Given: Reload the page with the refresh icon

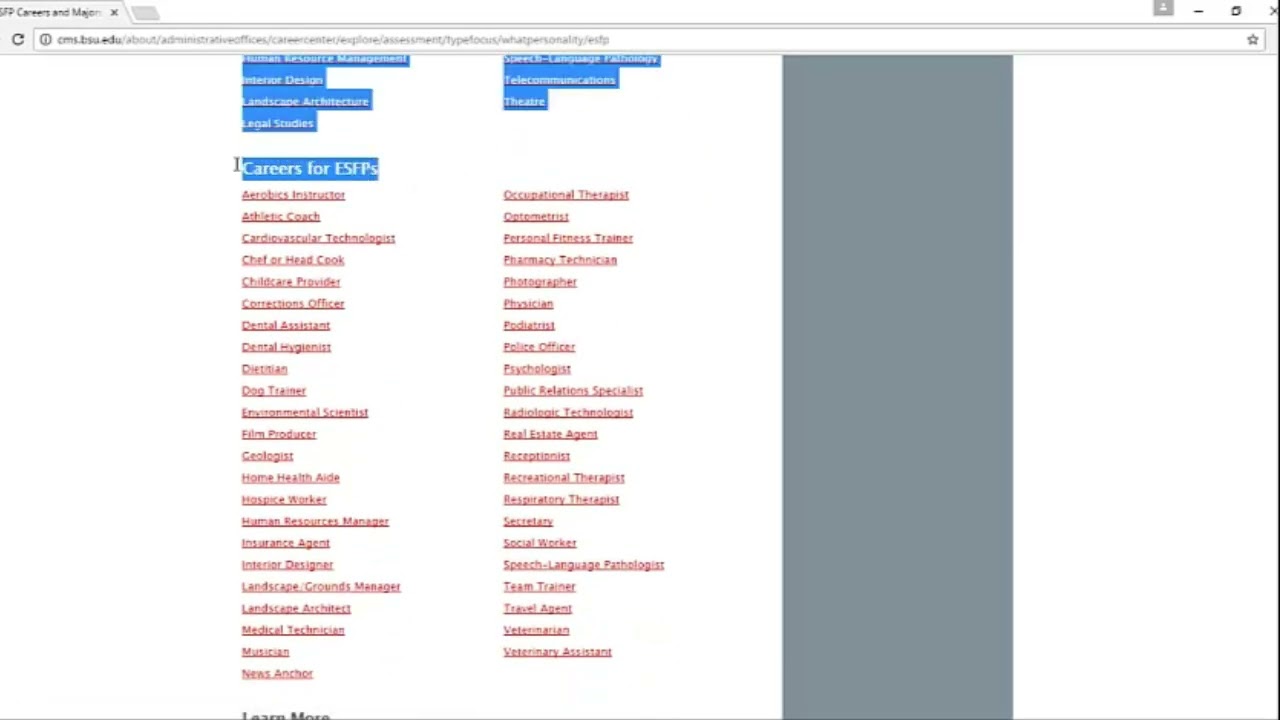Looking at the screenshot, I should (18, 39).
